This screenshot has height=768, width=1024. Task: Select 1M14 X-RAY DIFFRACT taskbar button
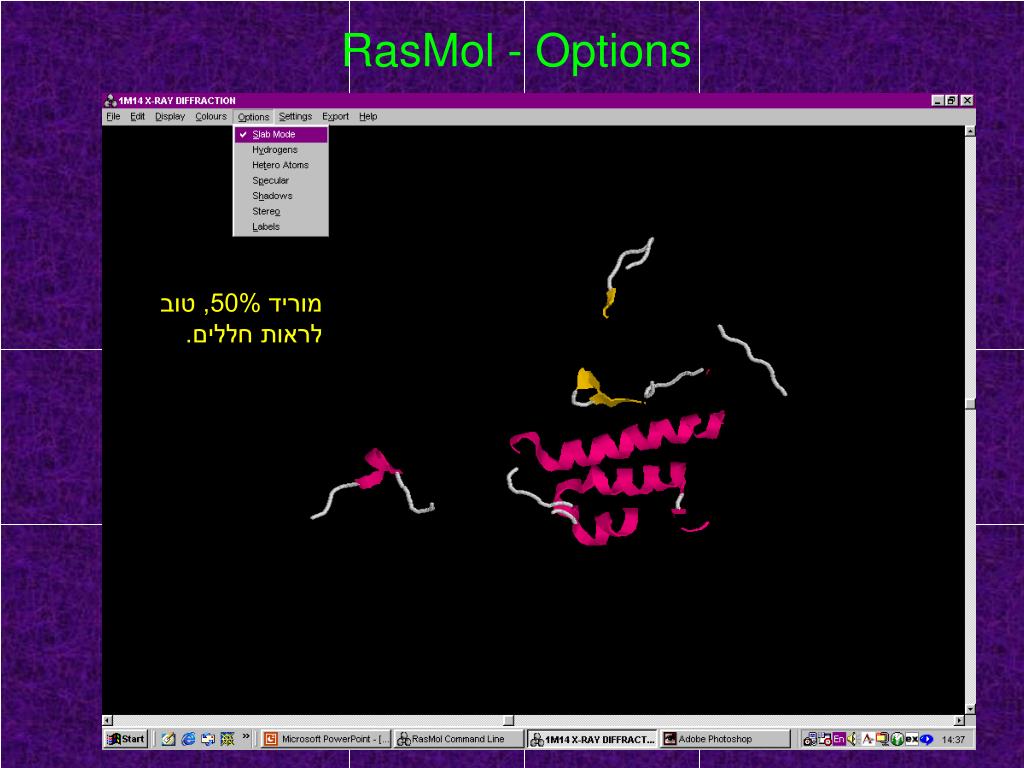[592, 739]
